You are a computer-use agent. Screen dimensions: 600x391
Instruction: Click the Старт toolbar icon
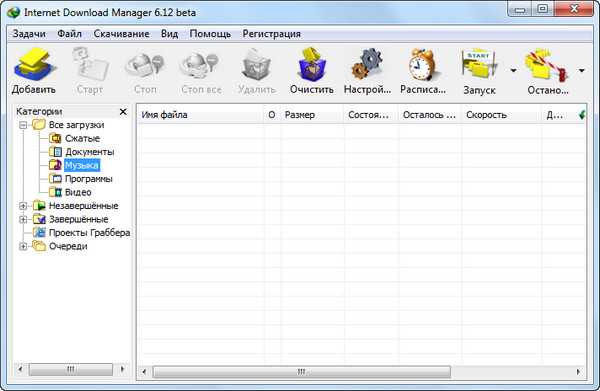(90, 65)
